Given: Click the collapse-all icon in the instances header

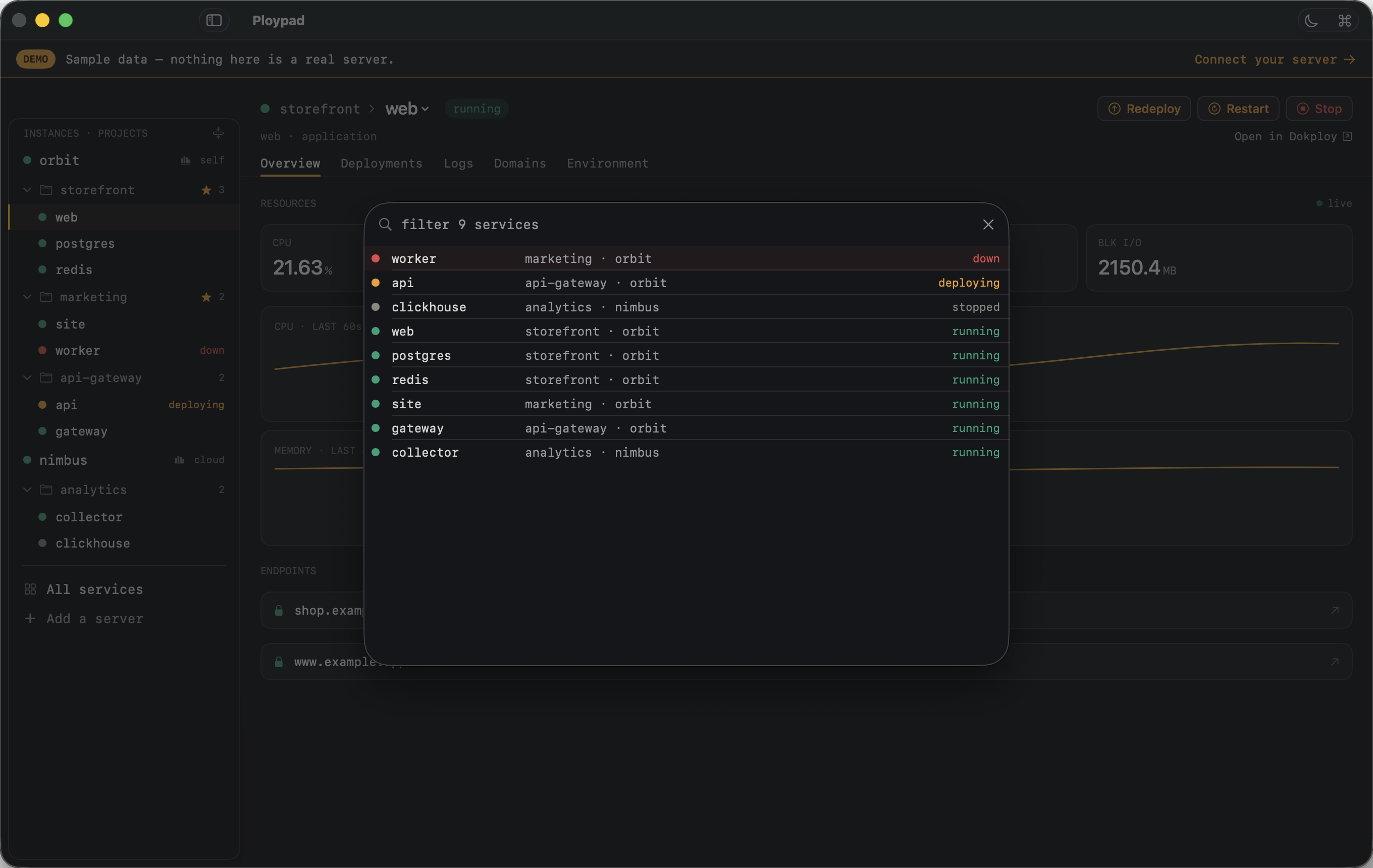Looking at the screenshot, I should (219, 133).
